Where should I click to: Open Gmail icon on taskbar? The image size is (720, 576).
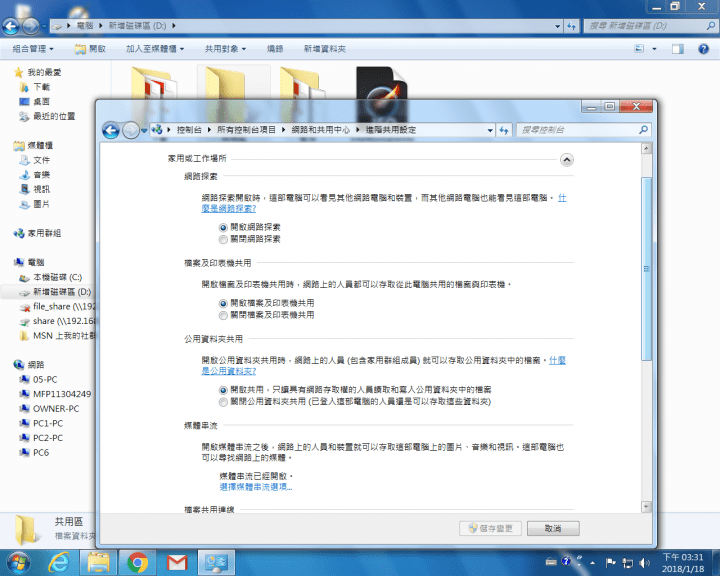(177, 562)
